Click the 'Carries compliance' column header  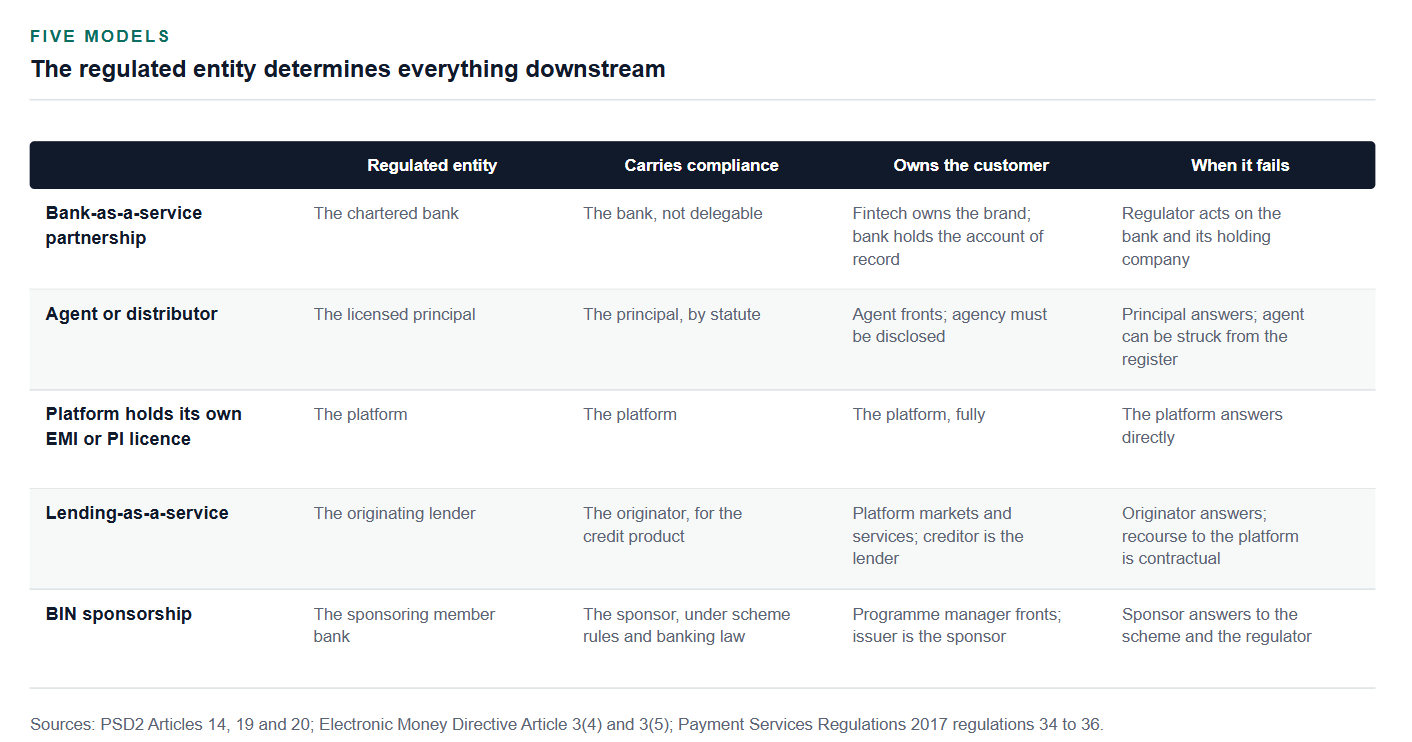point(701,165)
